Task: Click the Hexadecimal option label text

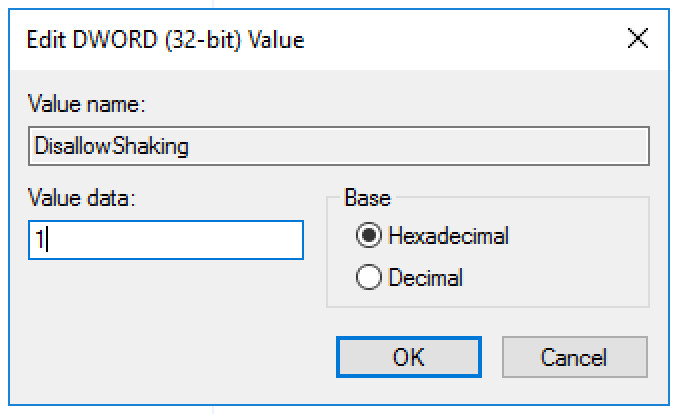Action: pyautogui.click(x=448, y=236)
